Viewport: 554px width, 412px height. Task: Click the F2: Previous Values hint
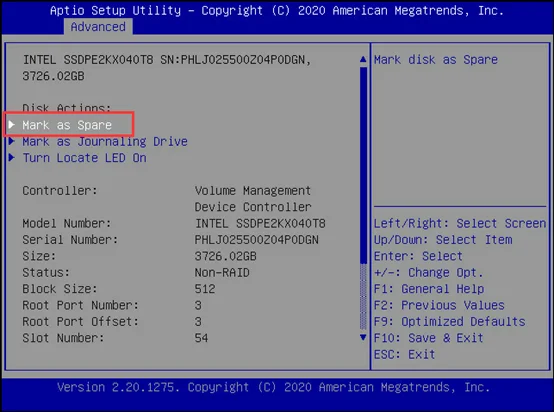click(439, 305)
